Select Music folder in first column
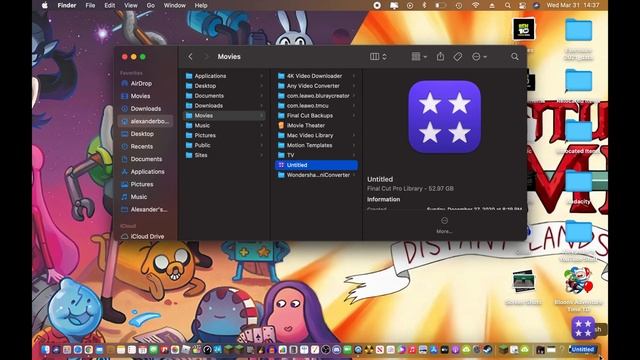This screenshot has width=640, height=360. pyautogui.click(x=224, y=125)
